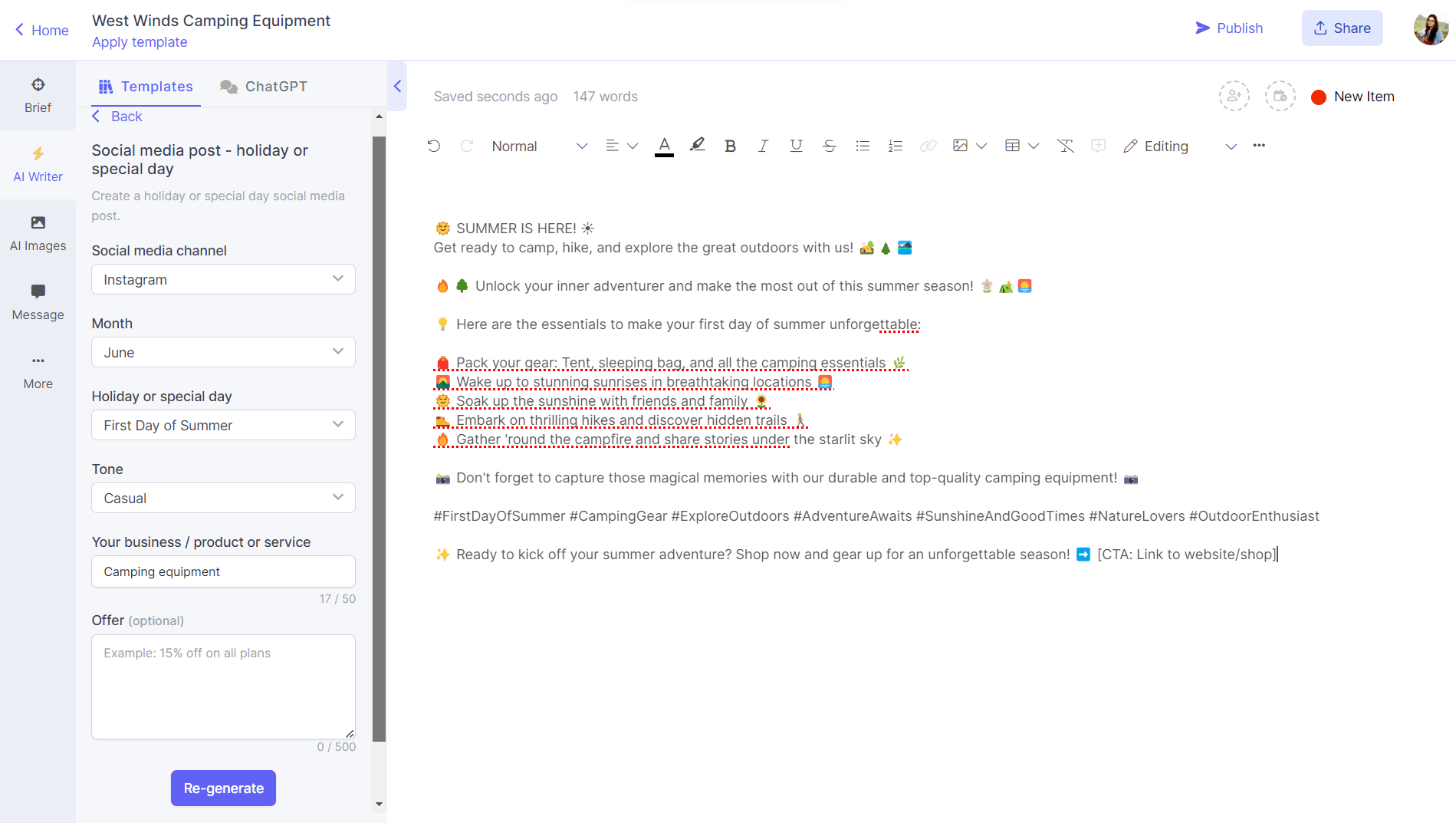
Task: Open the More sidebar menu
Action: coord(38,371)
